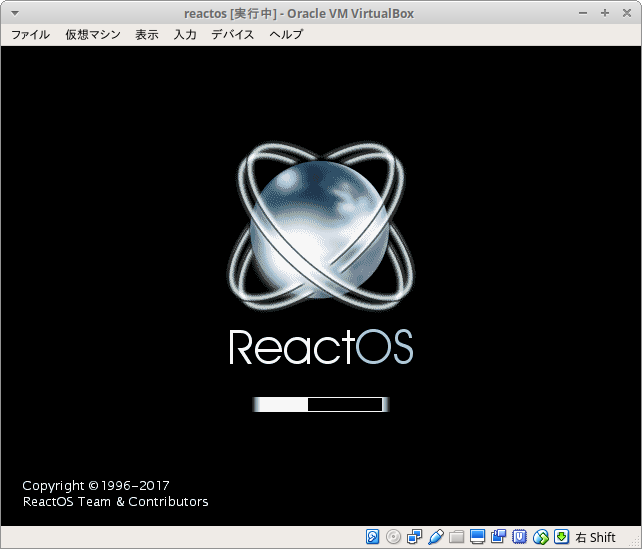This screenshot has width=642, height=549.
Task: Open the shared folders icon
Action: pyautogui.click(x=457, y=537)
